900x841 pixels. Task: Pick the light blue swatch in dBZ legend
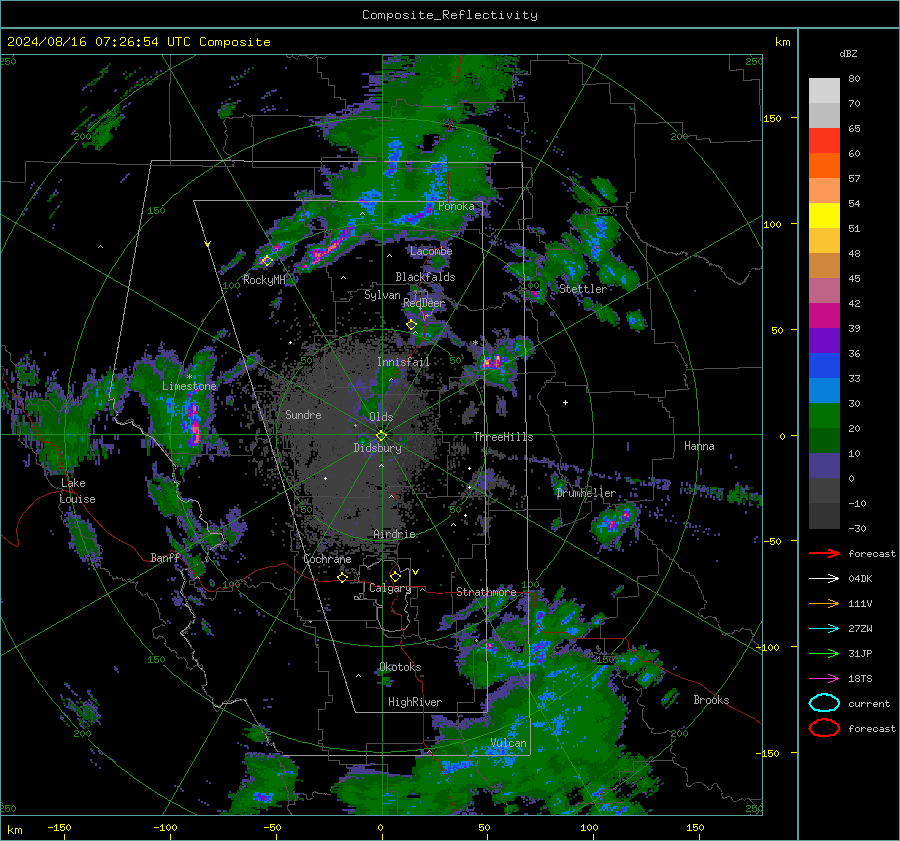coord(824,391)
